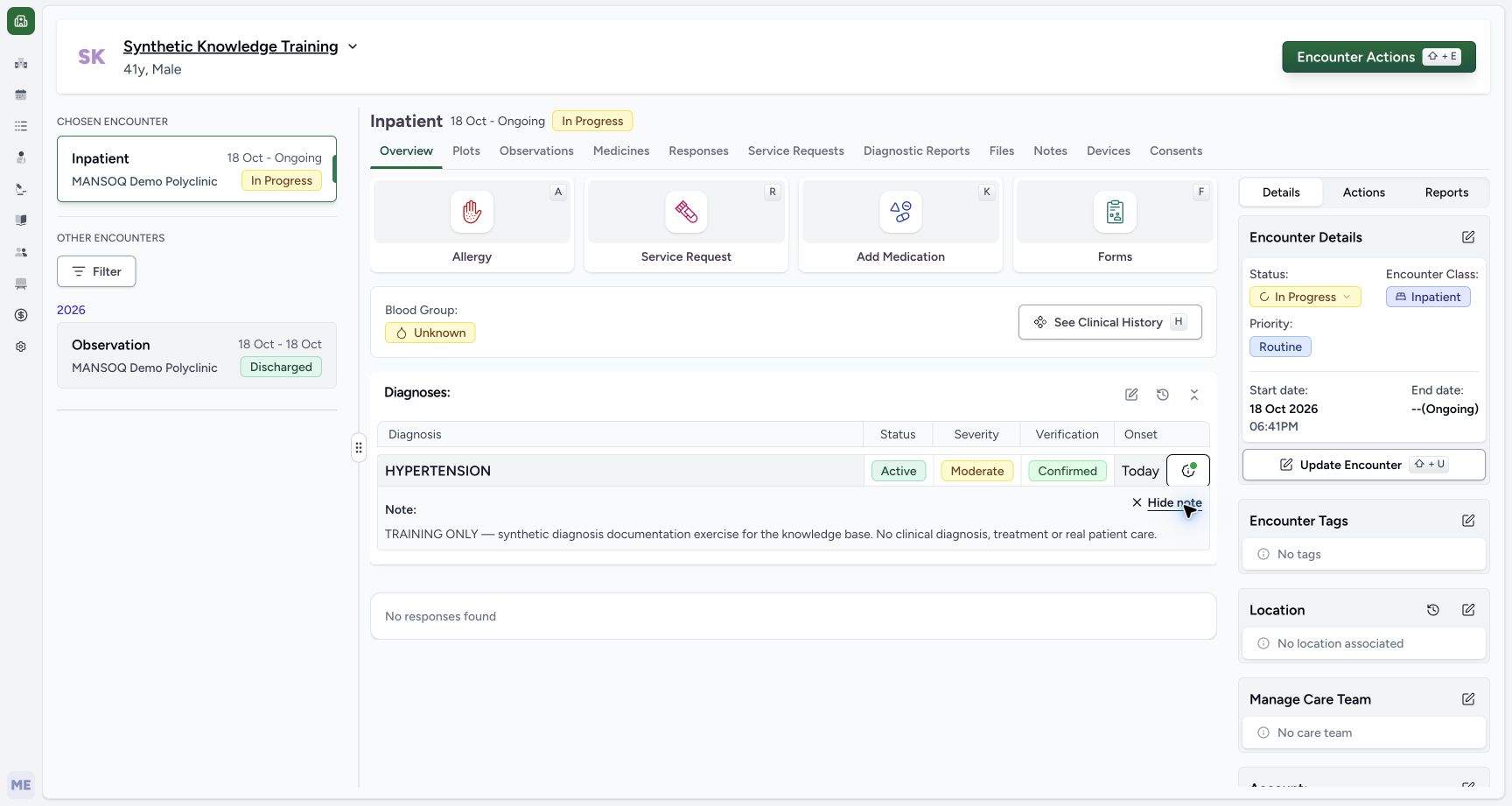The width and height of the screenshot is (1512, 806).
Task: Click See Clinical History button
Action: (1109, 322)
